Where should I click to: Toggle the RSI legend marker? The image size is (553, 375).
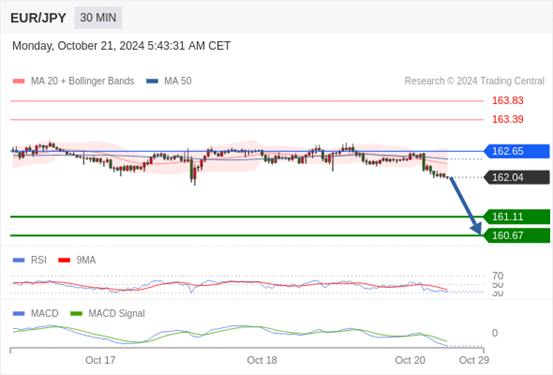pyautogui.click(x=19, y=260)
